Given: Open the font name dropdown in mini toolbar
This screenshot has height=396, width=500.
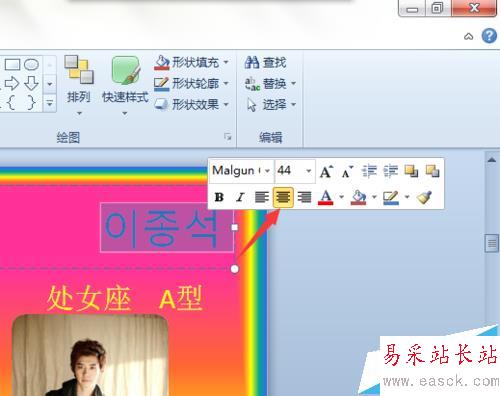Looking at the screenshot, I should click(x=267, y=171).
